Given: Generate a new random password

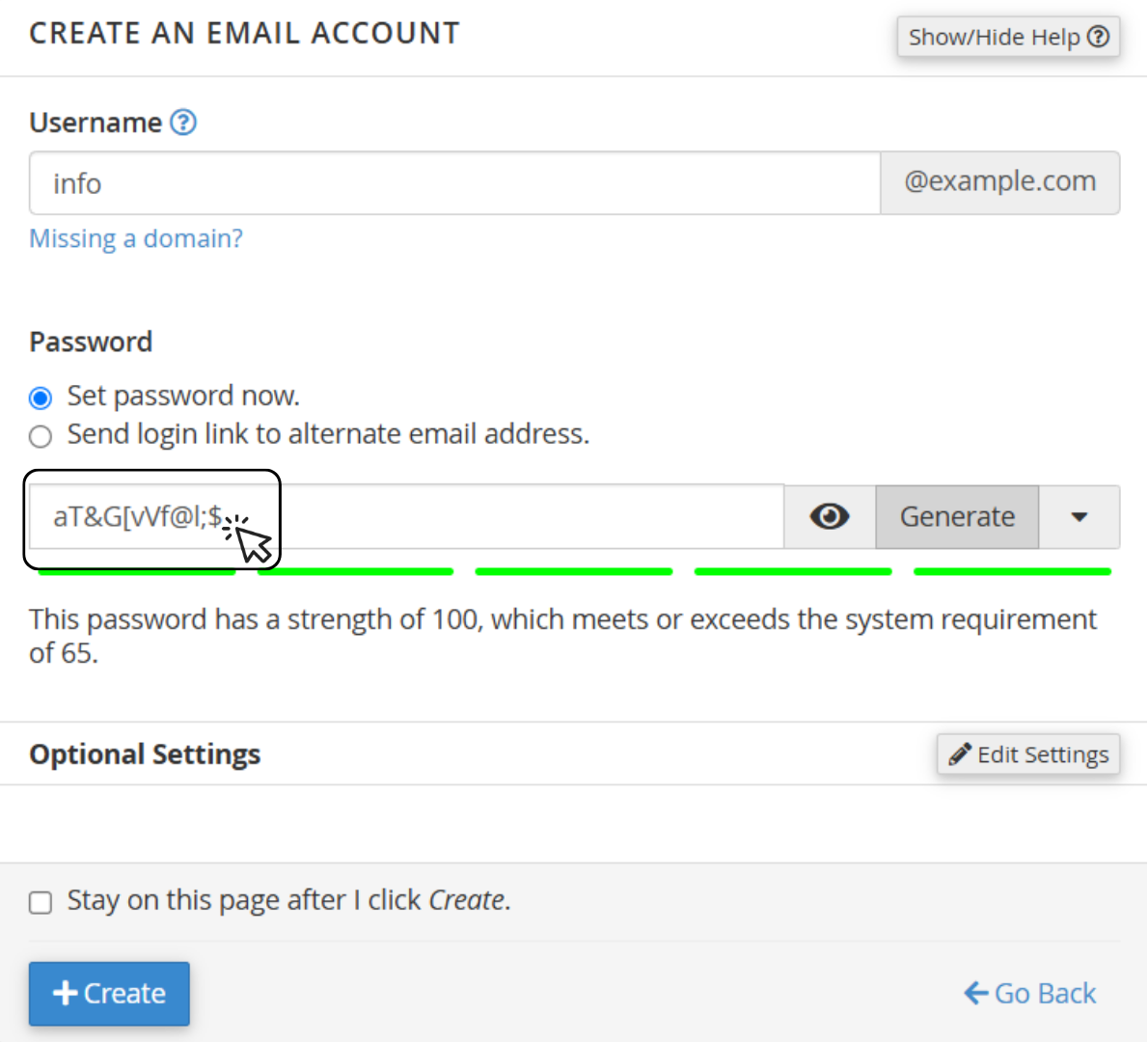Looking at the screenshot, I should 957,517.
